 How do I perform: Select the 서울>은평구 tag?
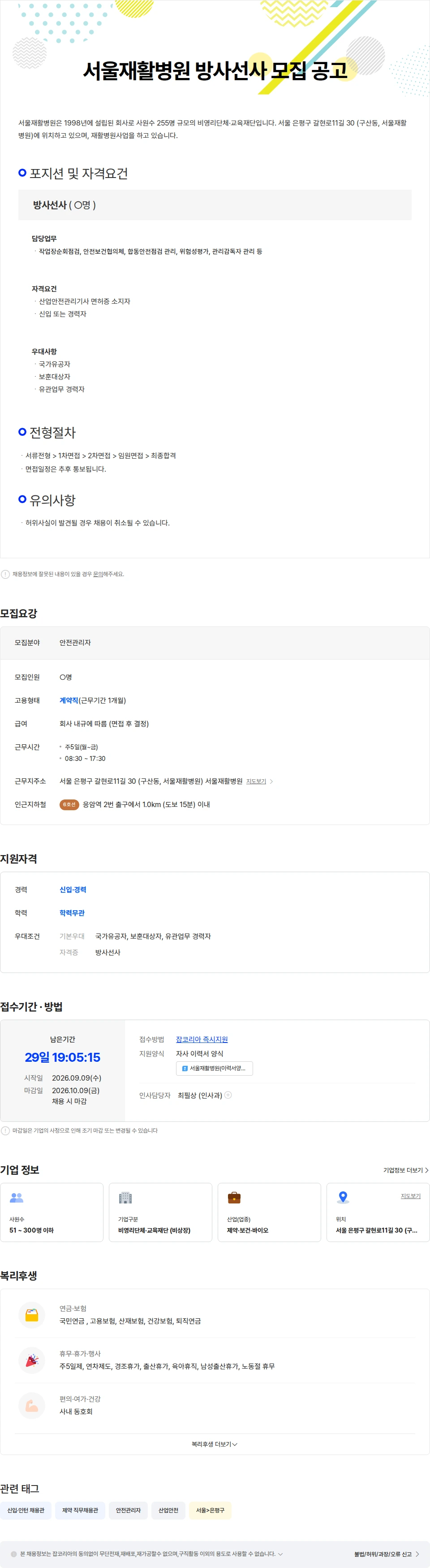[x=210, y=1510]
